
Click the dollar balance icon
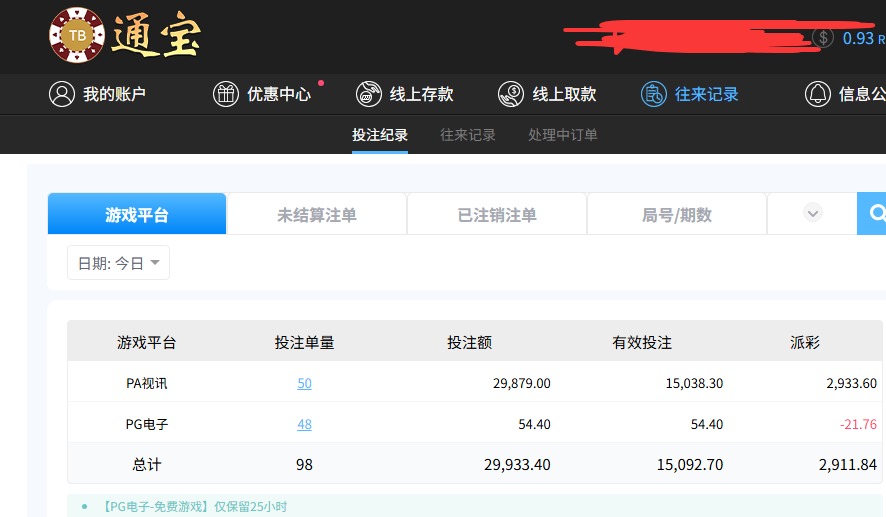[x=823, y=38]
